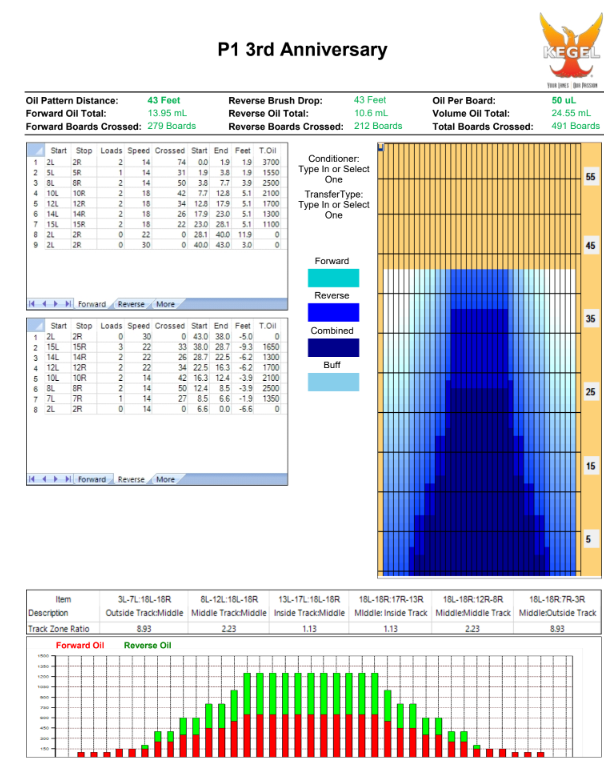The image size is (604, 777).
Task: Go to next sheet in top spreadsheet
Action: (54, 303)
